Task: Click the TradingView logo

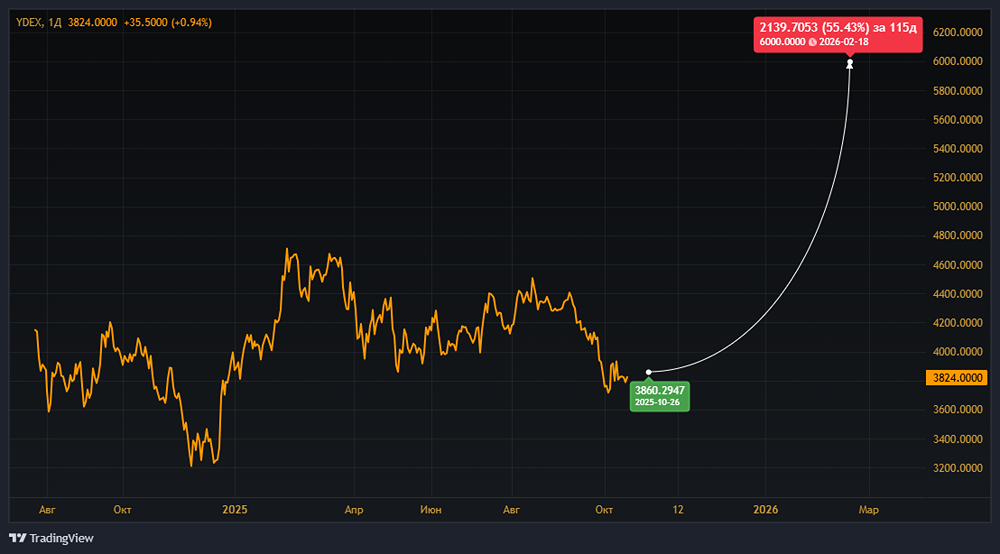Action: pos(51,538)
